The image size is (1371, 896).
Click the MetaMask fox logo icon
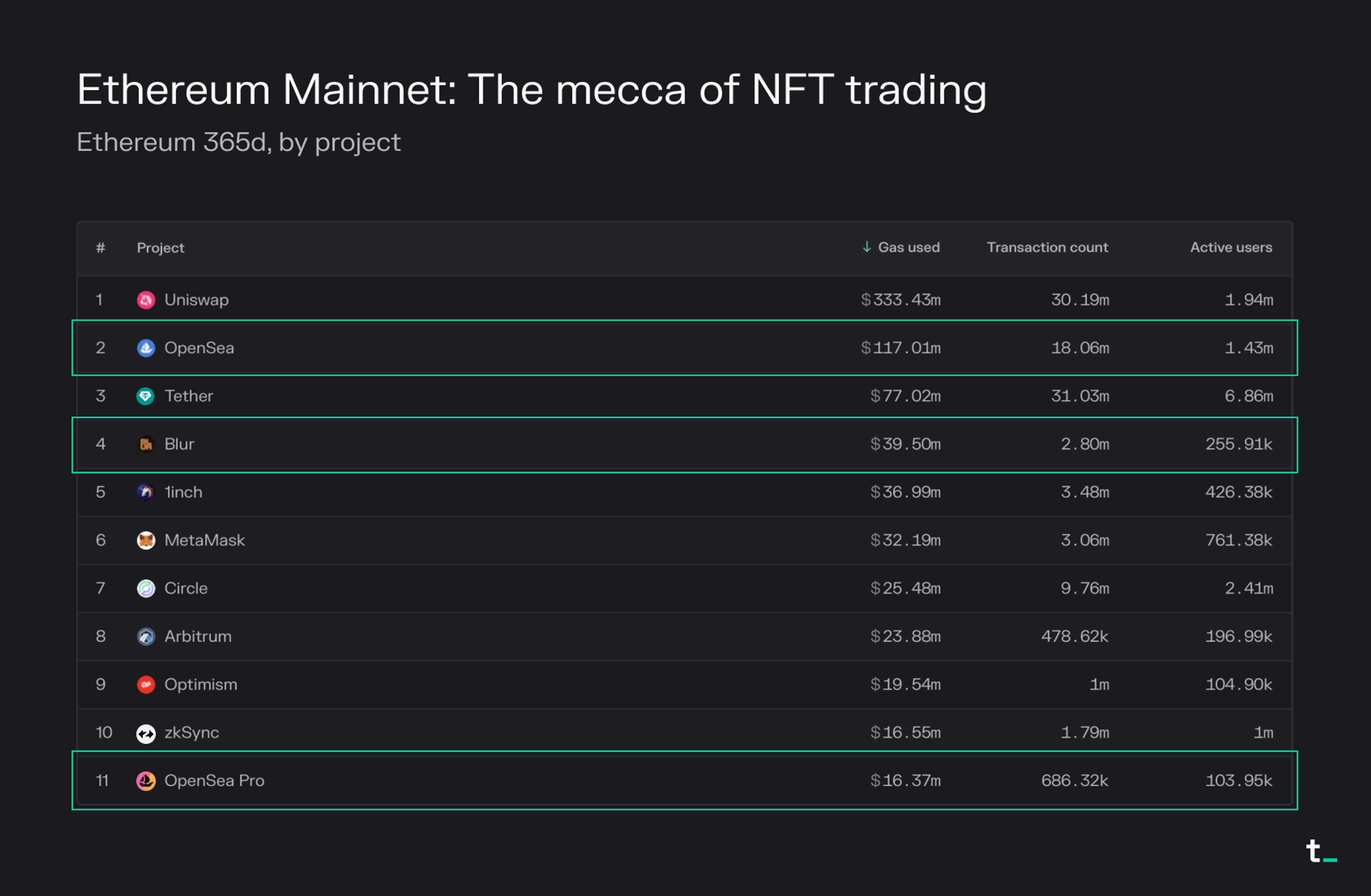[x=146, y=540]
